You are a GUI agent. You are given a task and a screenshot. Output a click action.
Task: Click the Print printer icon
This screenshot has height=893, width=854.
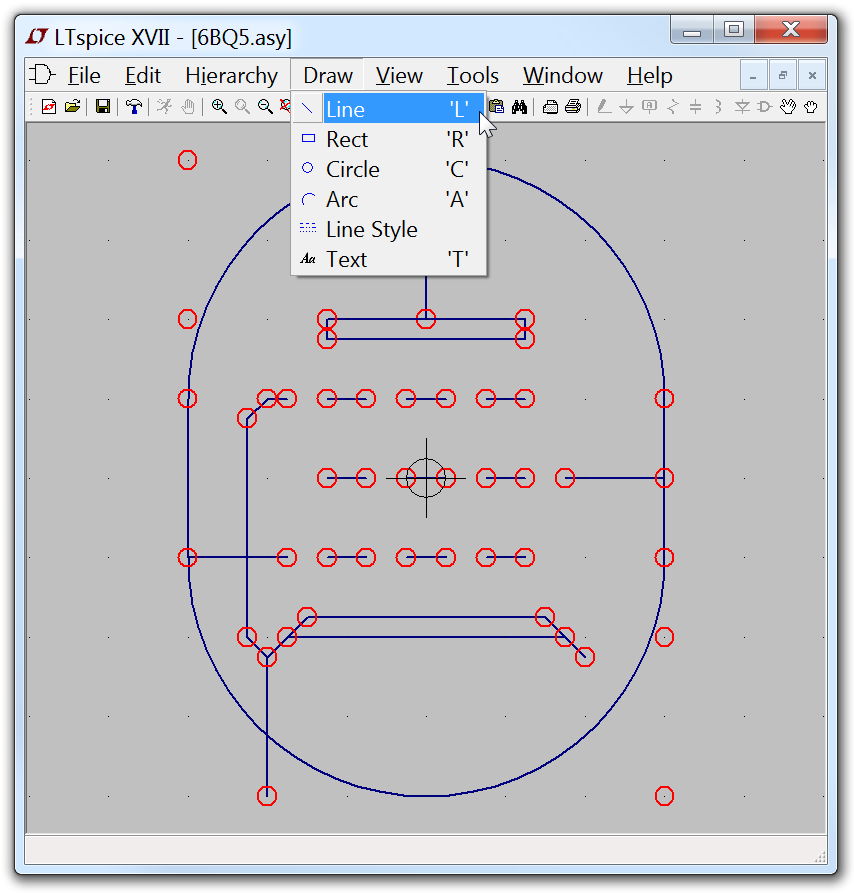pos(573,107)
